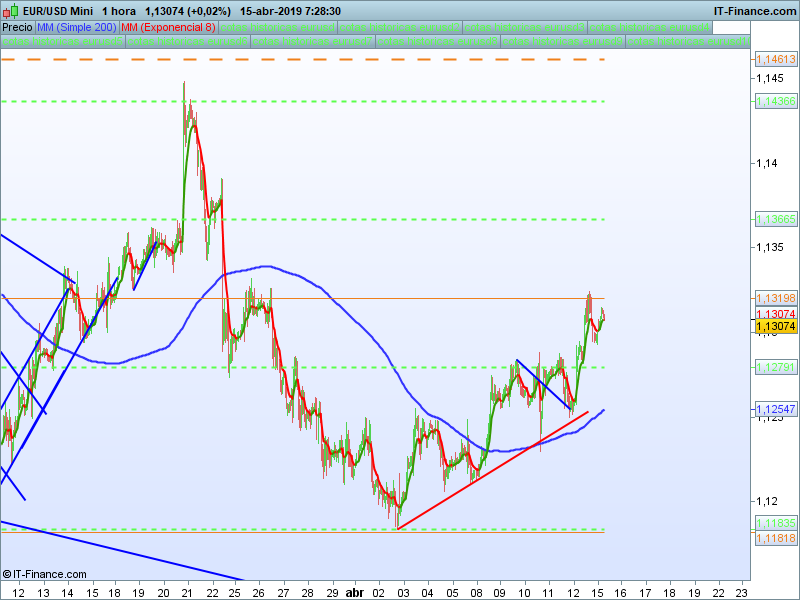The width and height of the screenshot is (800, 600).
Task: Select the Precio indicator label
Action: (17, 27)
